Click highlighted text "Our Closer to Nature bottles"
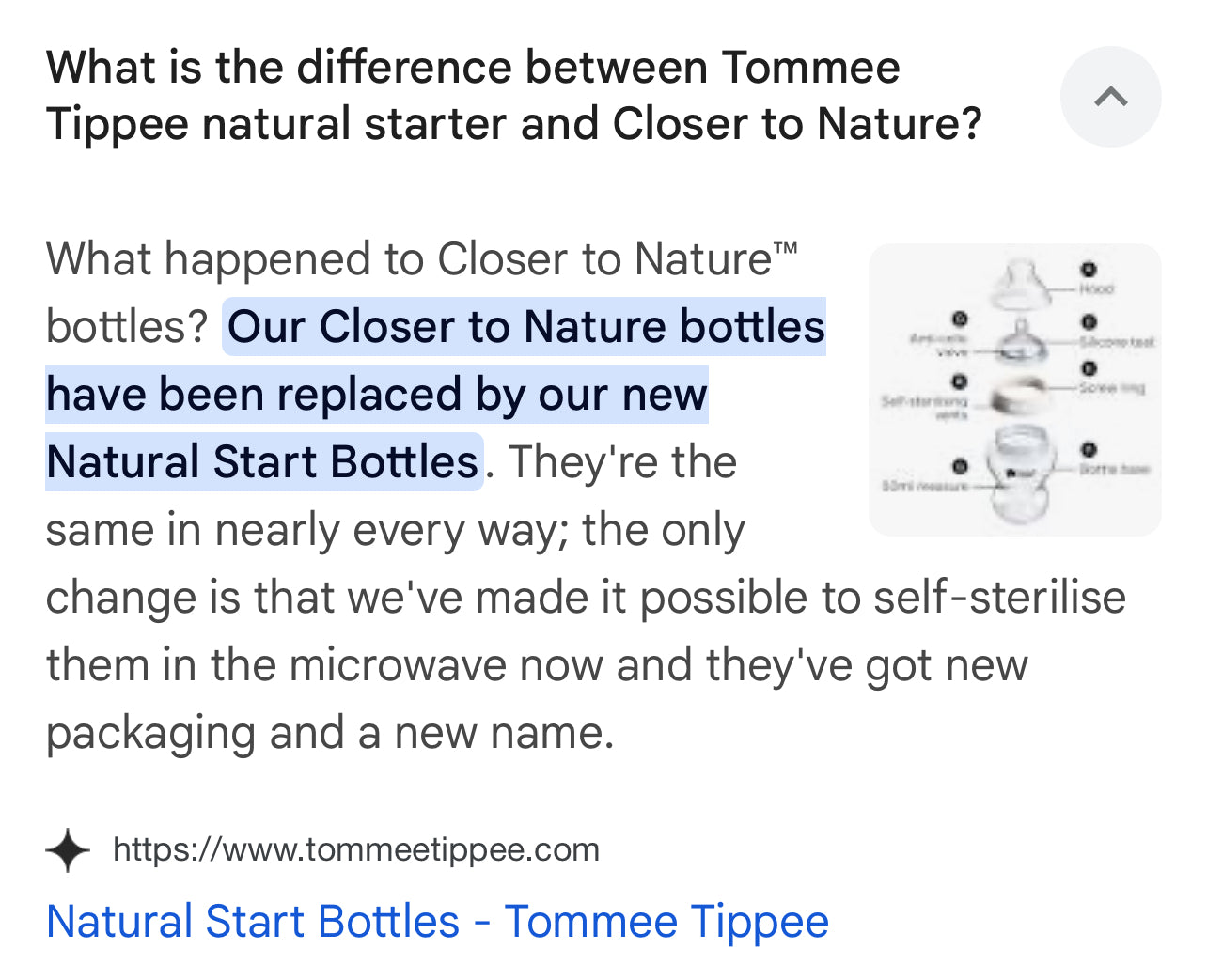This screenshot has height=980, width=1207. (525, 327)
